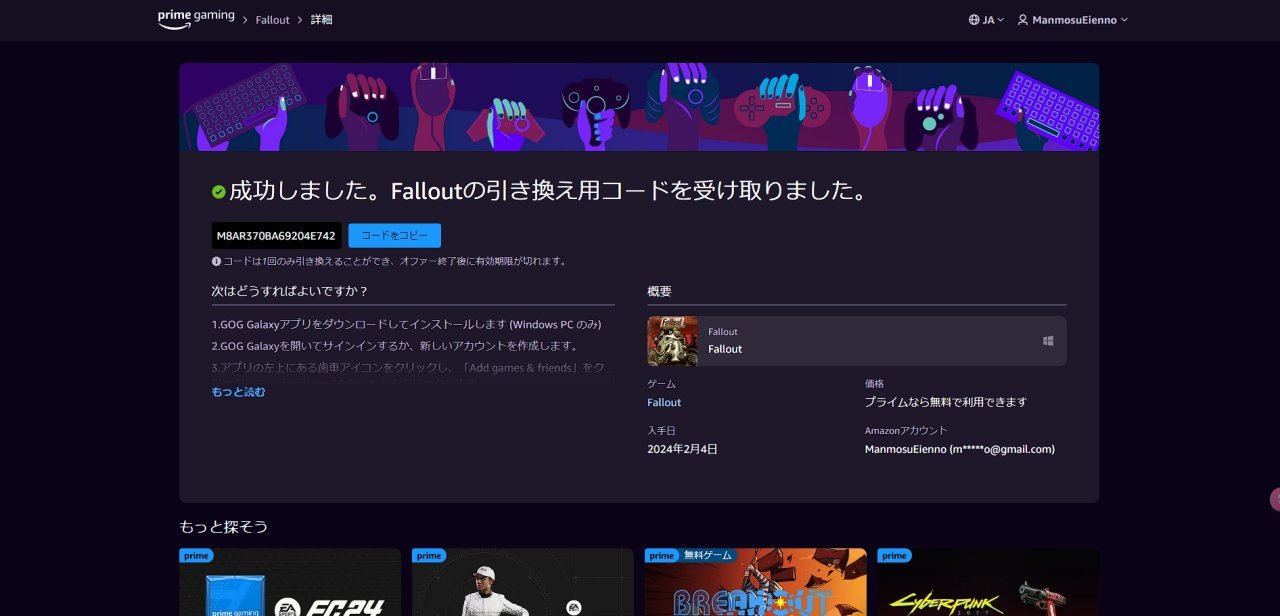Click the prime badge on the Breakout card
Viewport: 1280px width, 616px height.
click(x=662, y=555)
